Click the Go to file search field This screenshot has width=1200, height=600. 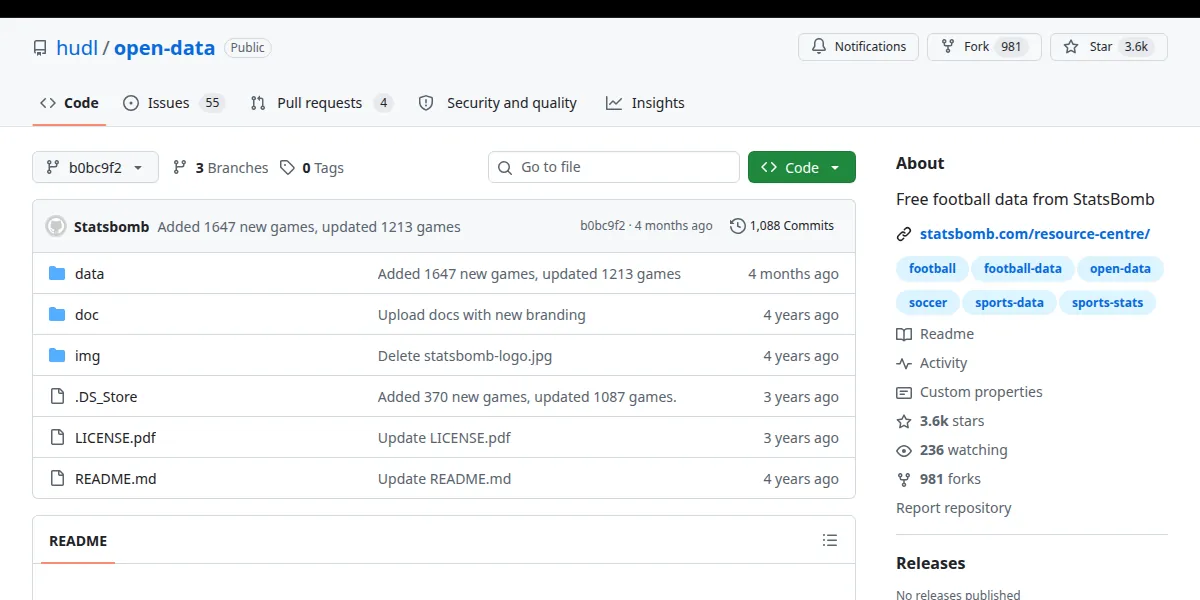click(614, 167)
